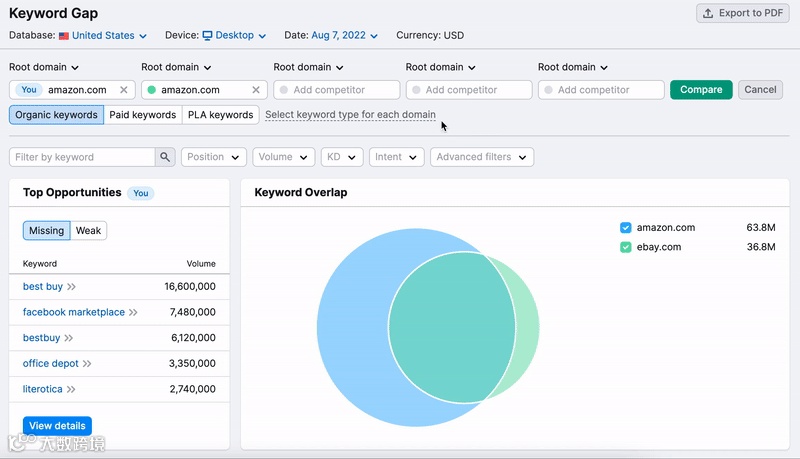Expand the Root domain dropdown above second amazon.com

tap(176, 67)
